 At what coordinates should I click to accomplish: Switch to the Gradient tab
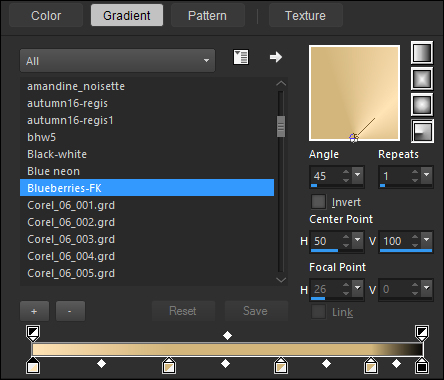(127, 15)
